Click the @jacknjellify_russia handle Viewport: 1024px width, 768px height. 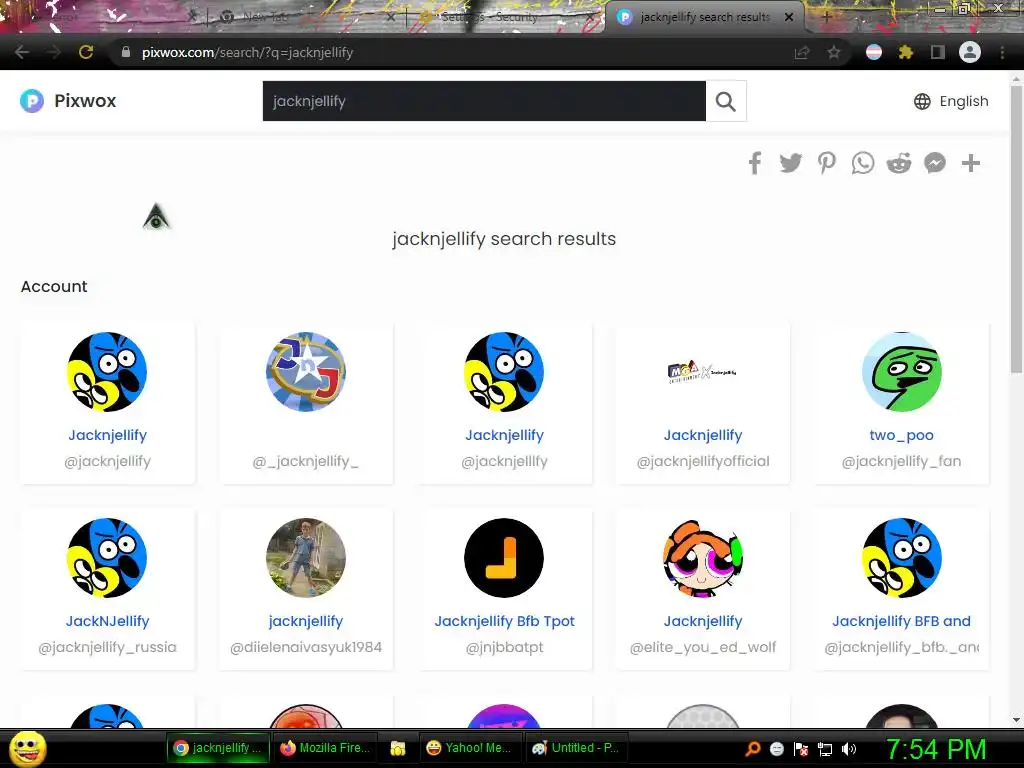(x=107, y=647)
